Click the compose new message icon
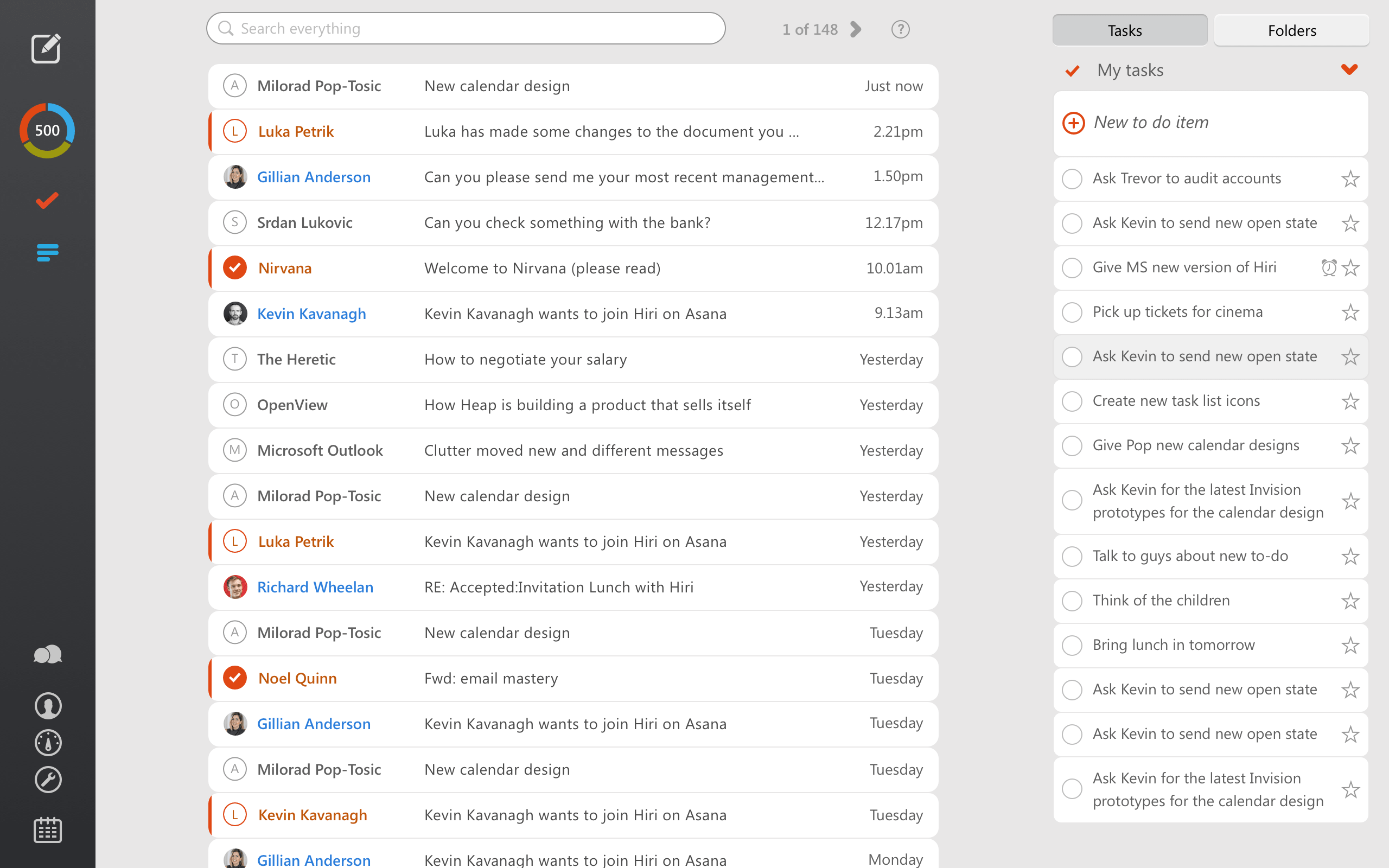 tap(47, 47)
